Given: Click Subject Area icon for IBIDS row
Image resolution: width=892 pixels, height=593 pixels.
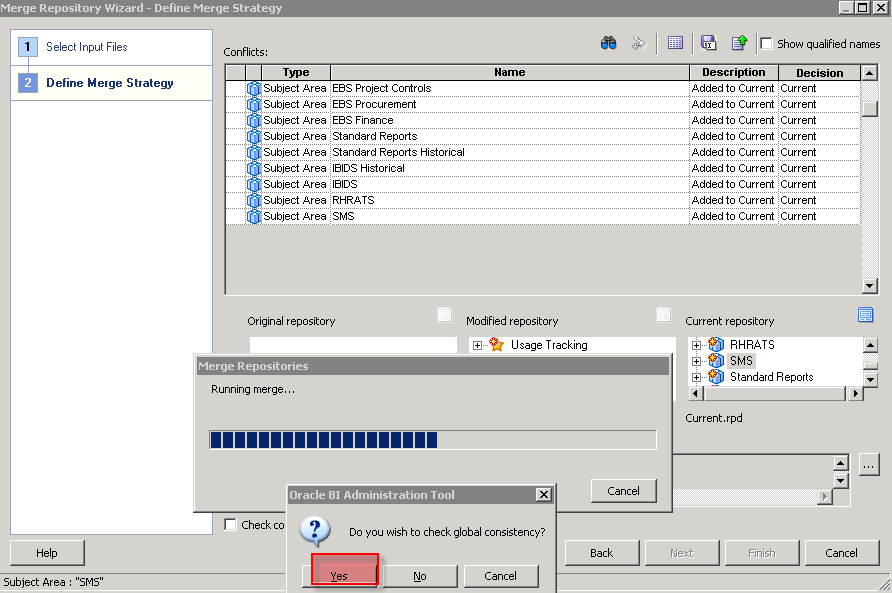Looking at the screenshot, I should tap(254, 184).
